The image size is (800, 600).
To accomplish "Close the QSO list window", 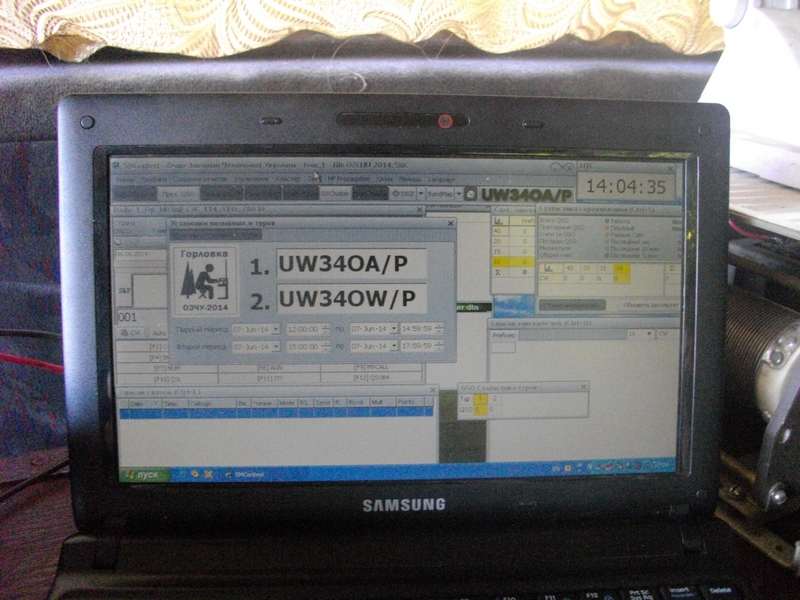I will pos(432,390).
